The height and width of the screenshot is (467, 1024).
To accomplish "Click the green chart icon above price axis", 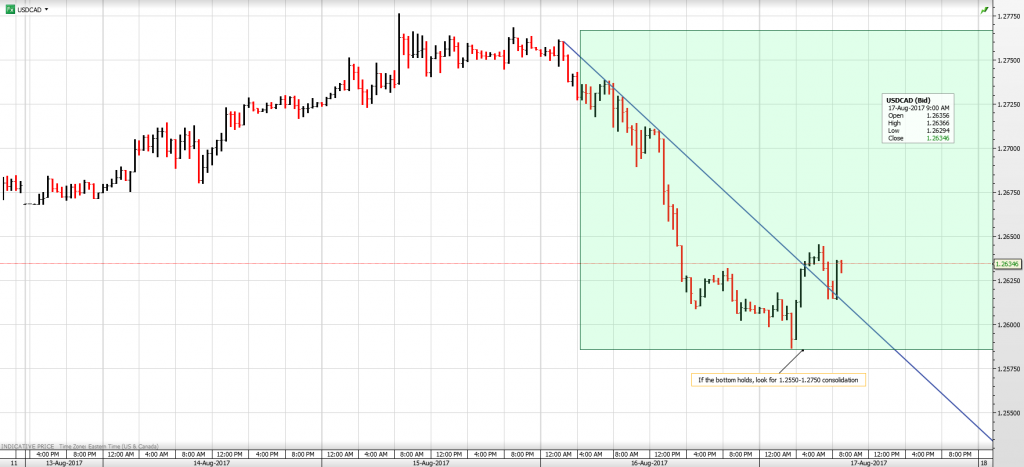I will pos(986,9).
